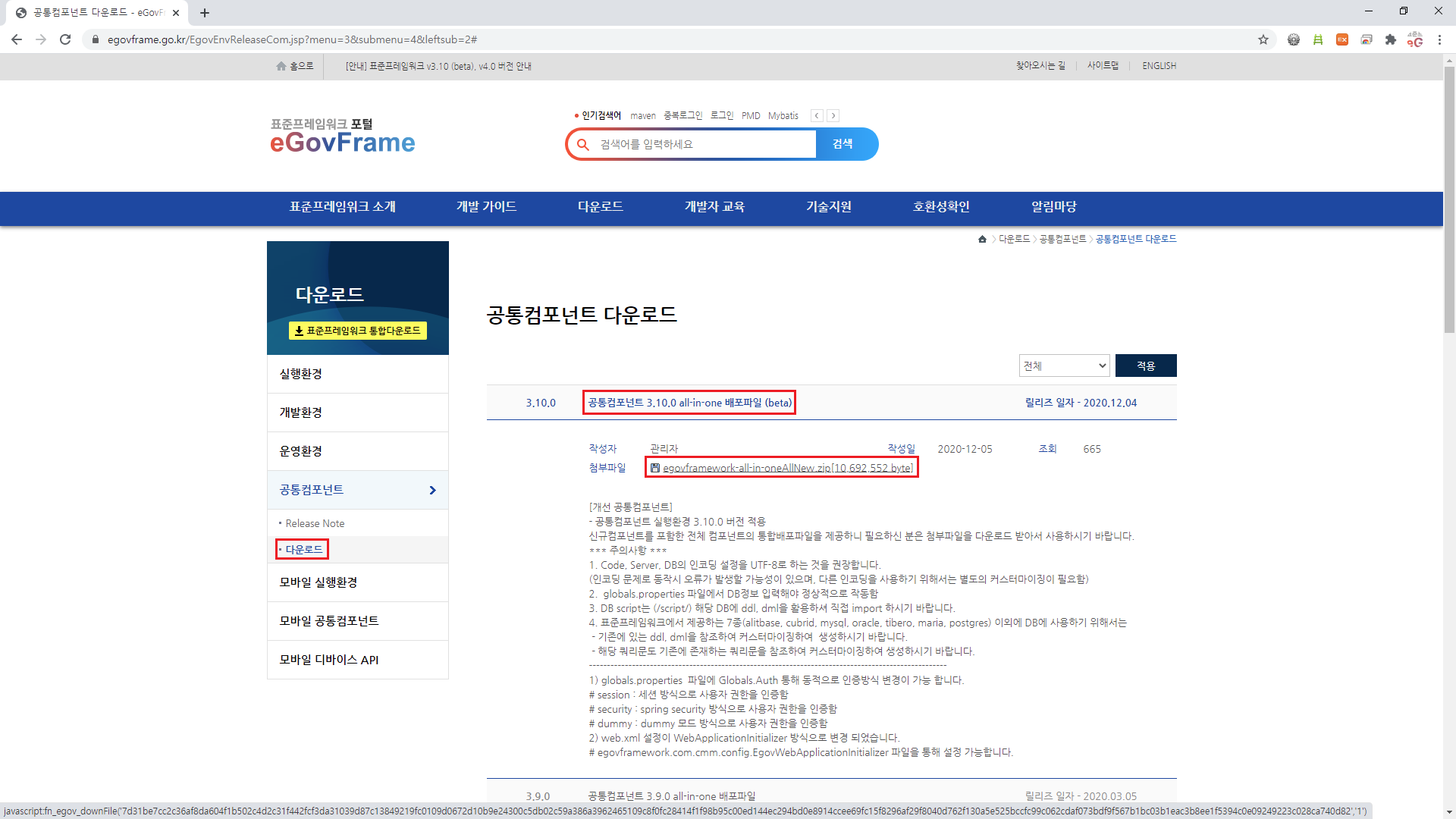Bookmark this page with the star icon
Screen dimensions: 1456x819
(1263, 39)
